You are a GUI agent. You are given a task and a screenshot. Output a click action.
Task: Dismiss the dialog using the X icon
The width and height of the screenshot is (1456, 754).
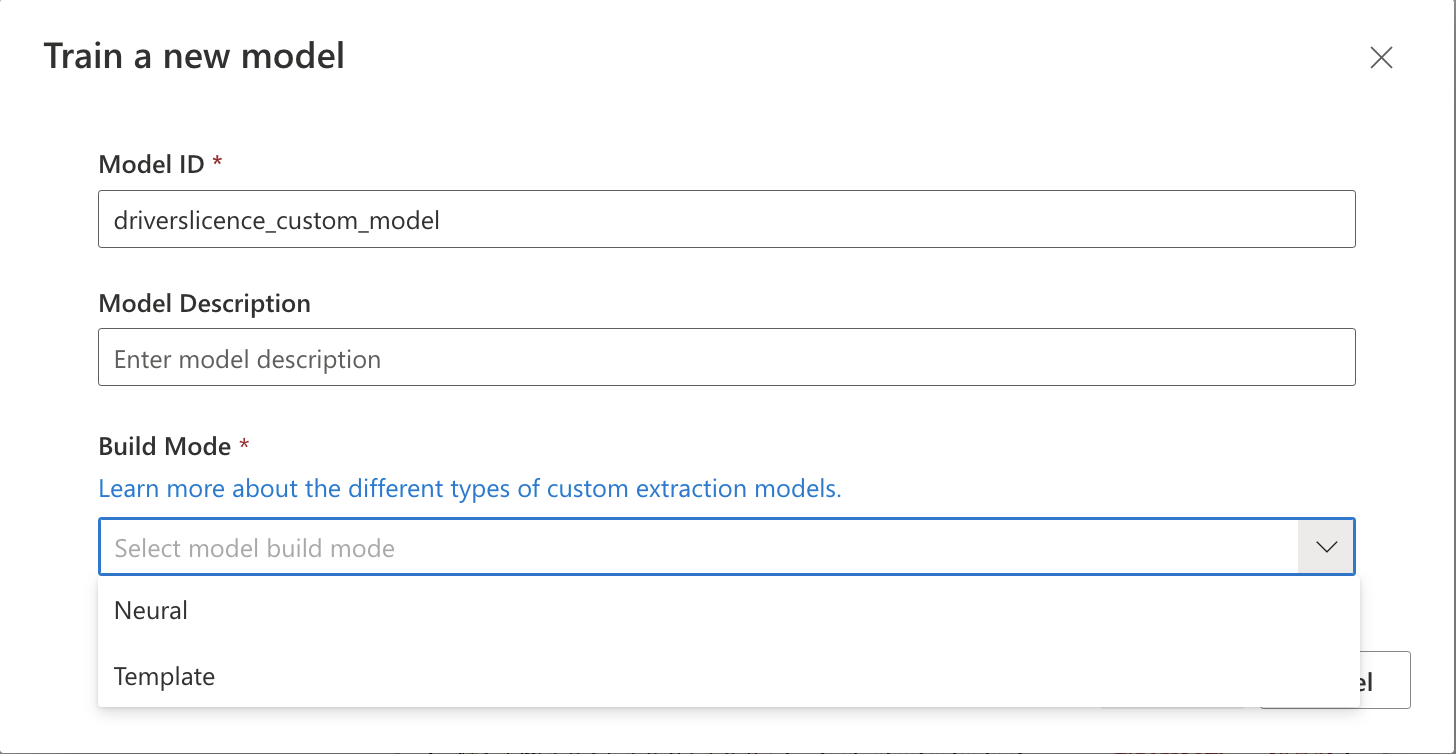click(x=1381, y=58)
